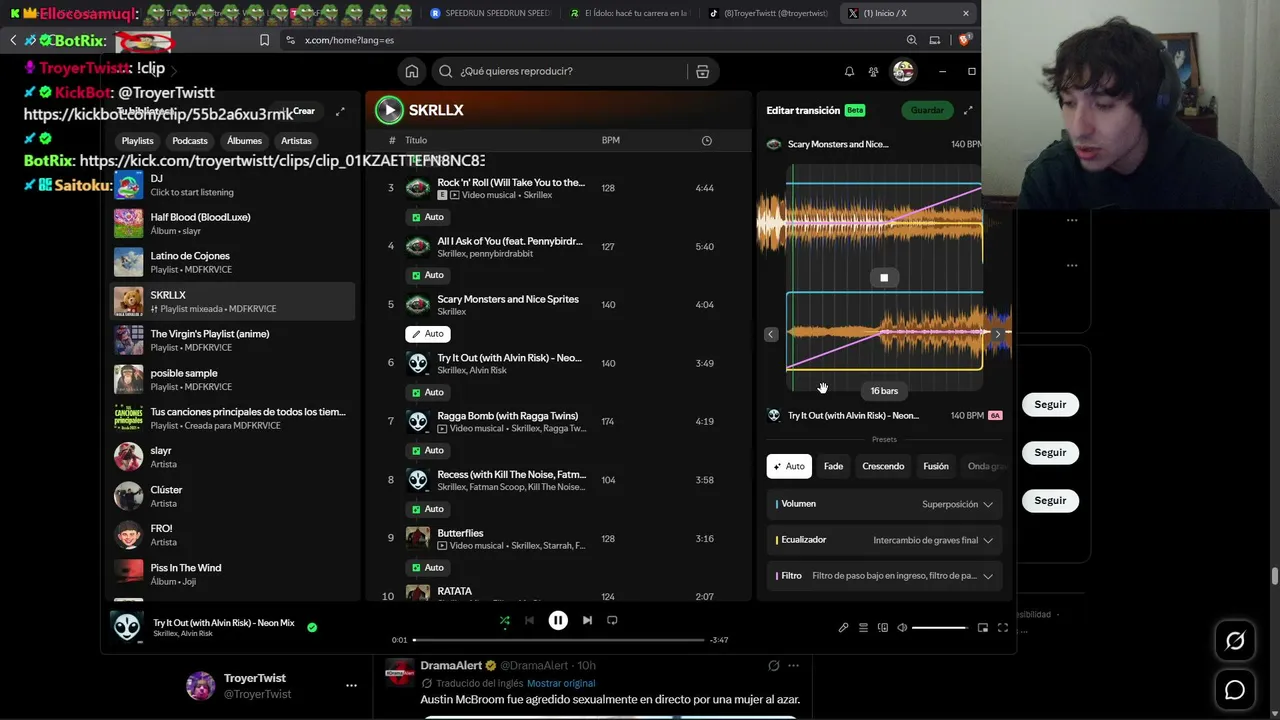Toggle the Auto transition under Rock 'n' Roll

tap(428, 217)
